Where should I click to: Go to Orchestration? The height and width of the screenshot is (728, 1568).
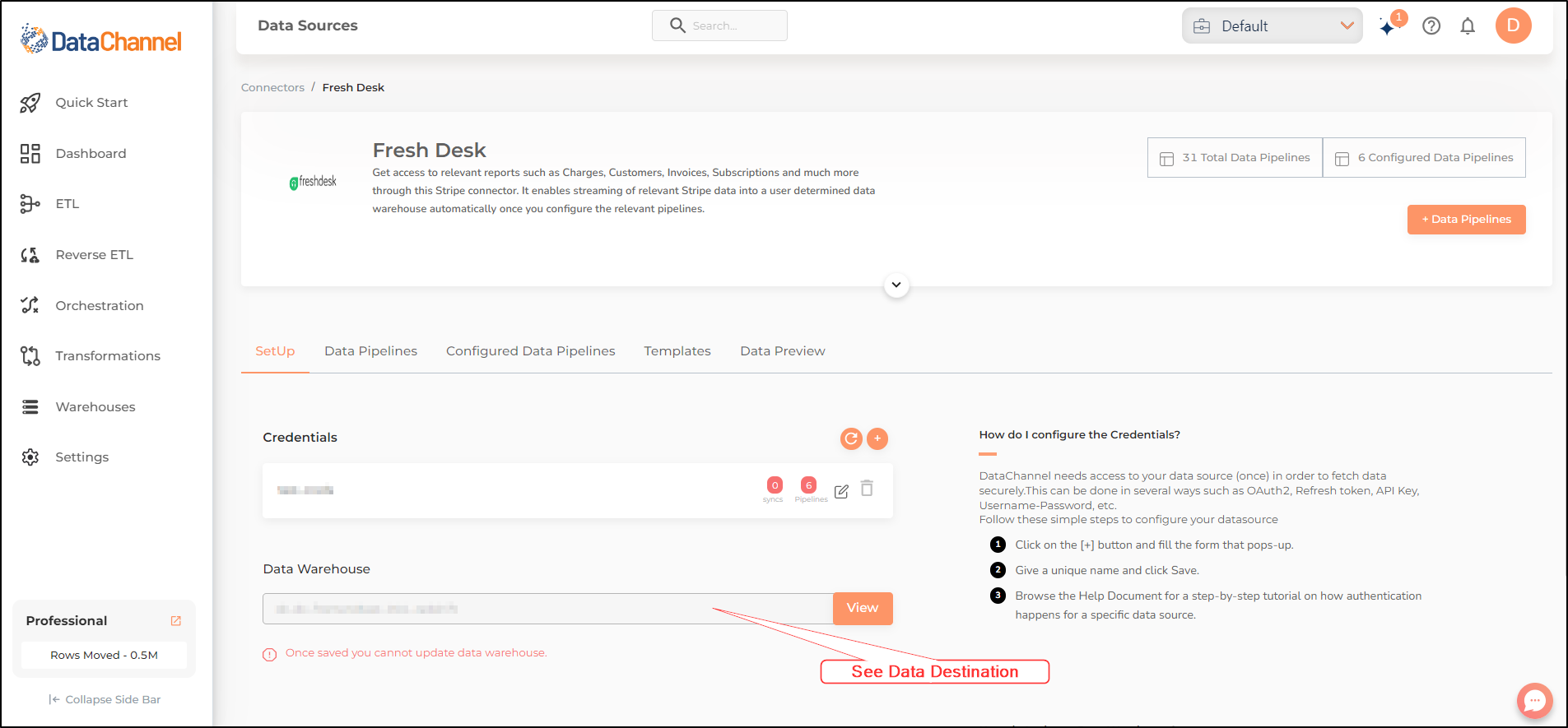(100, 306)
